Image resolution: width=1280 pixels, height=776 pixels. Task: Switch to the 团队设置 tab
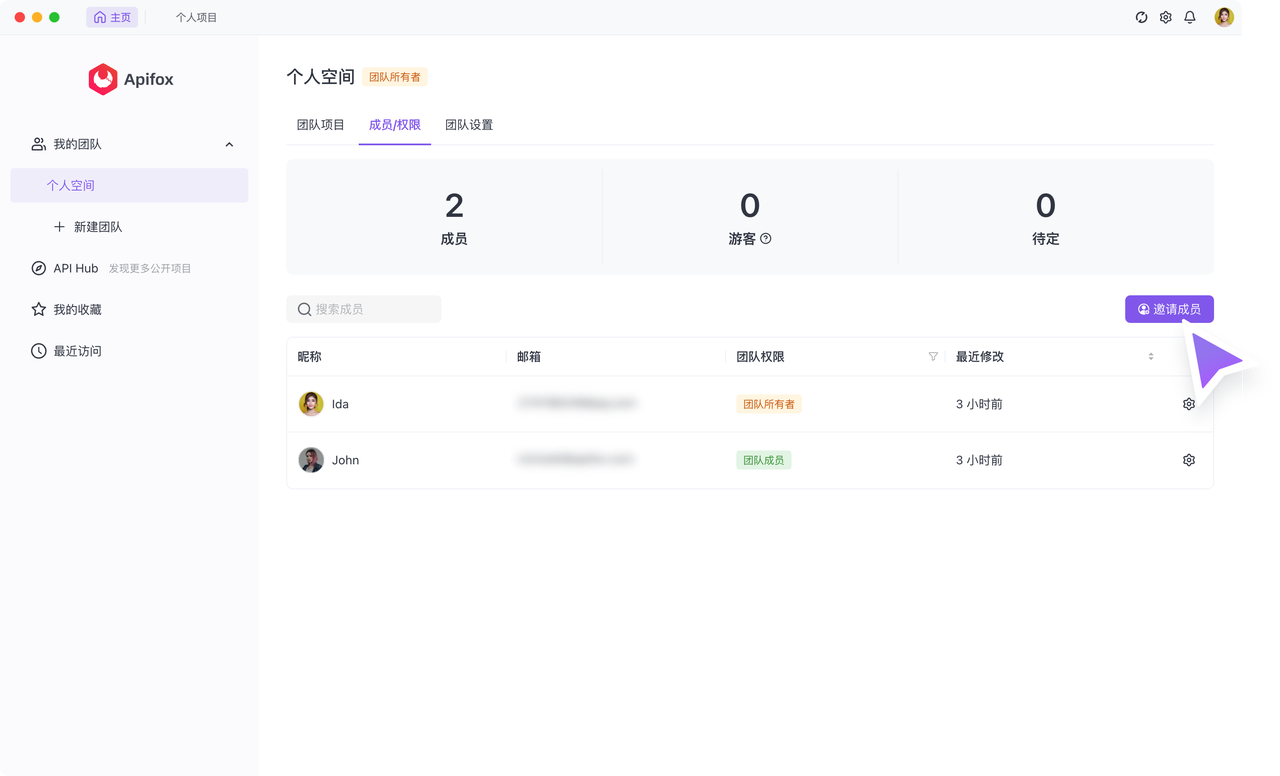(x=469, y=125)
